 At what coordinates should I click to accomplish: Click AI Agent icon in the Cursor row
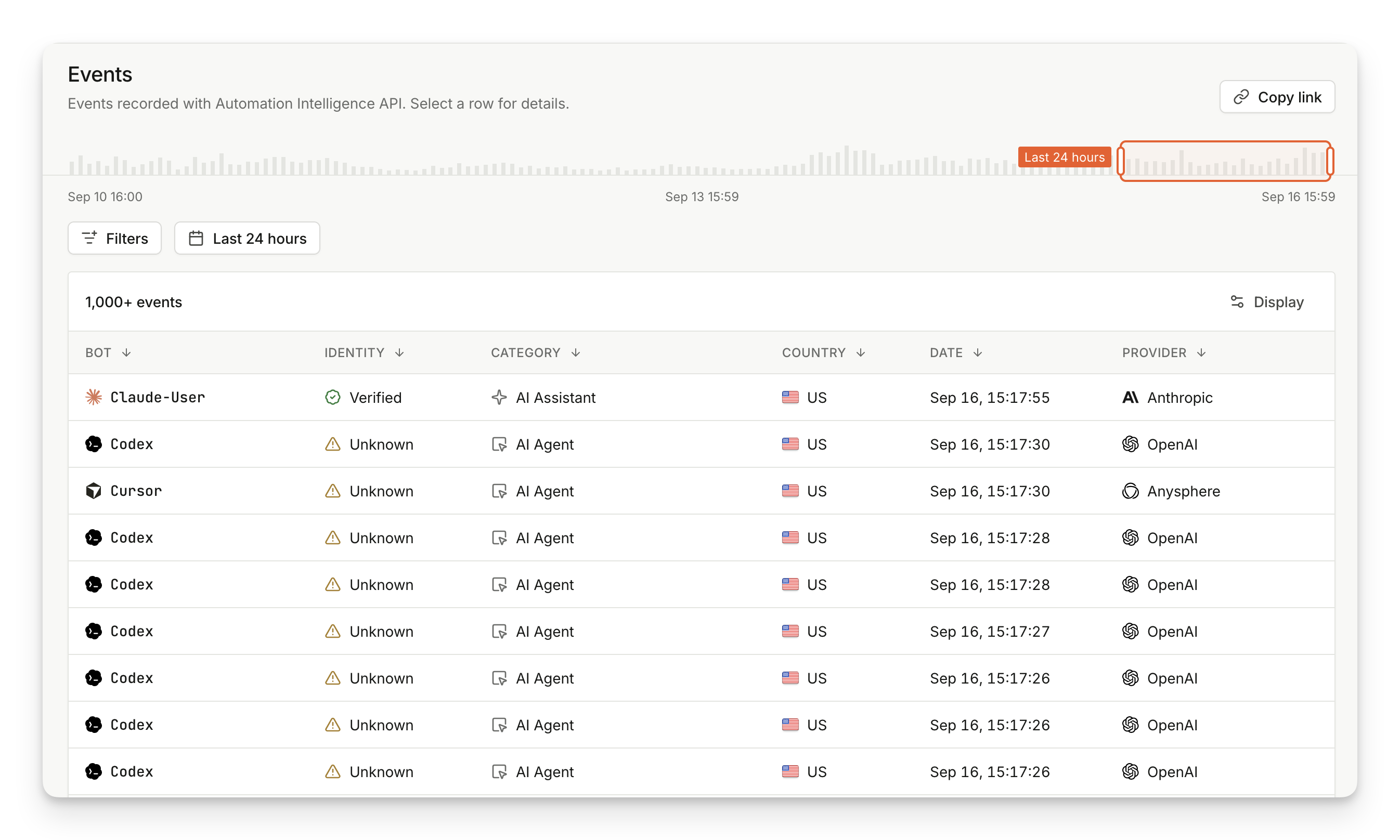(499, 491)
